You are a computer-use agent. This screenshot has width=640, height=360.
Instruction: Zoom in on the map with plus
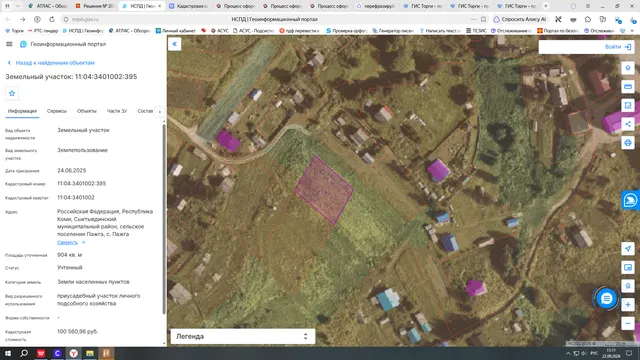pyautogui.click(x=628, y=305)
